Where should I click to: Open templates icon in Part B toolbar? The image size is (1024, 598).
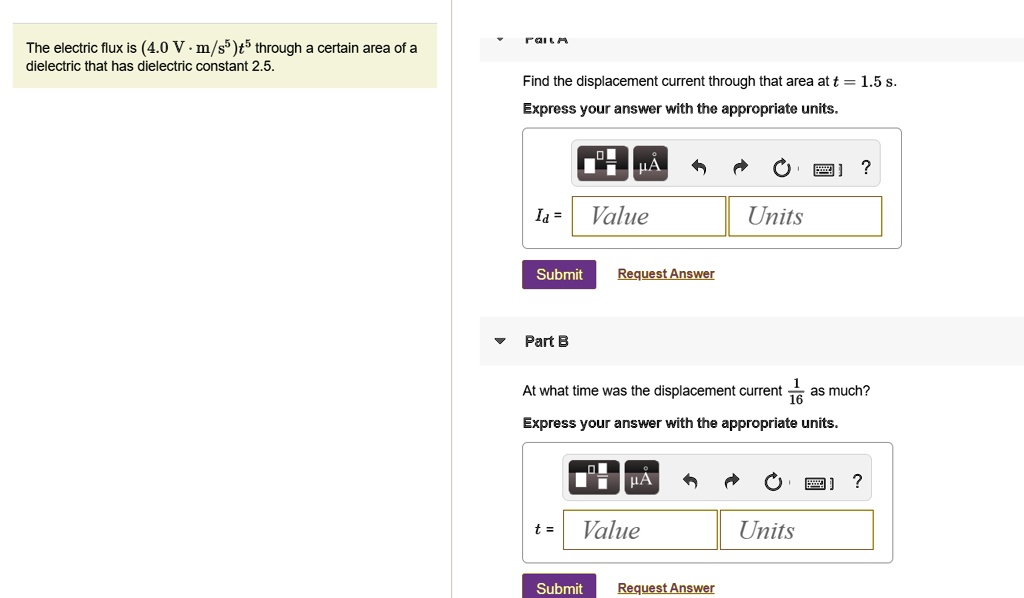(x=594, y=477)
